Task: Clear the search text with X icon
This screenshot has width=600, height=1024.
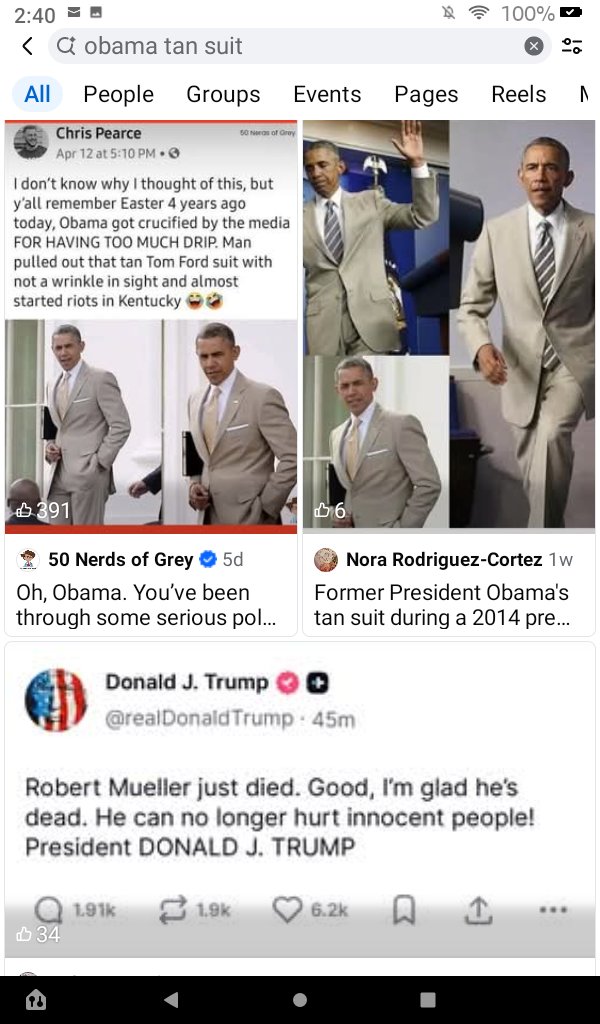Action: point(534,46)
